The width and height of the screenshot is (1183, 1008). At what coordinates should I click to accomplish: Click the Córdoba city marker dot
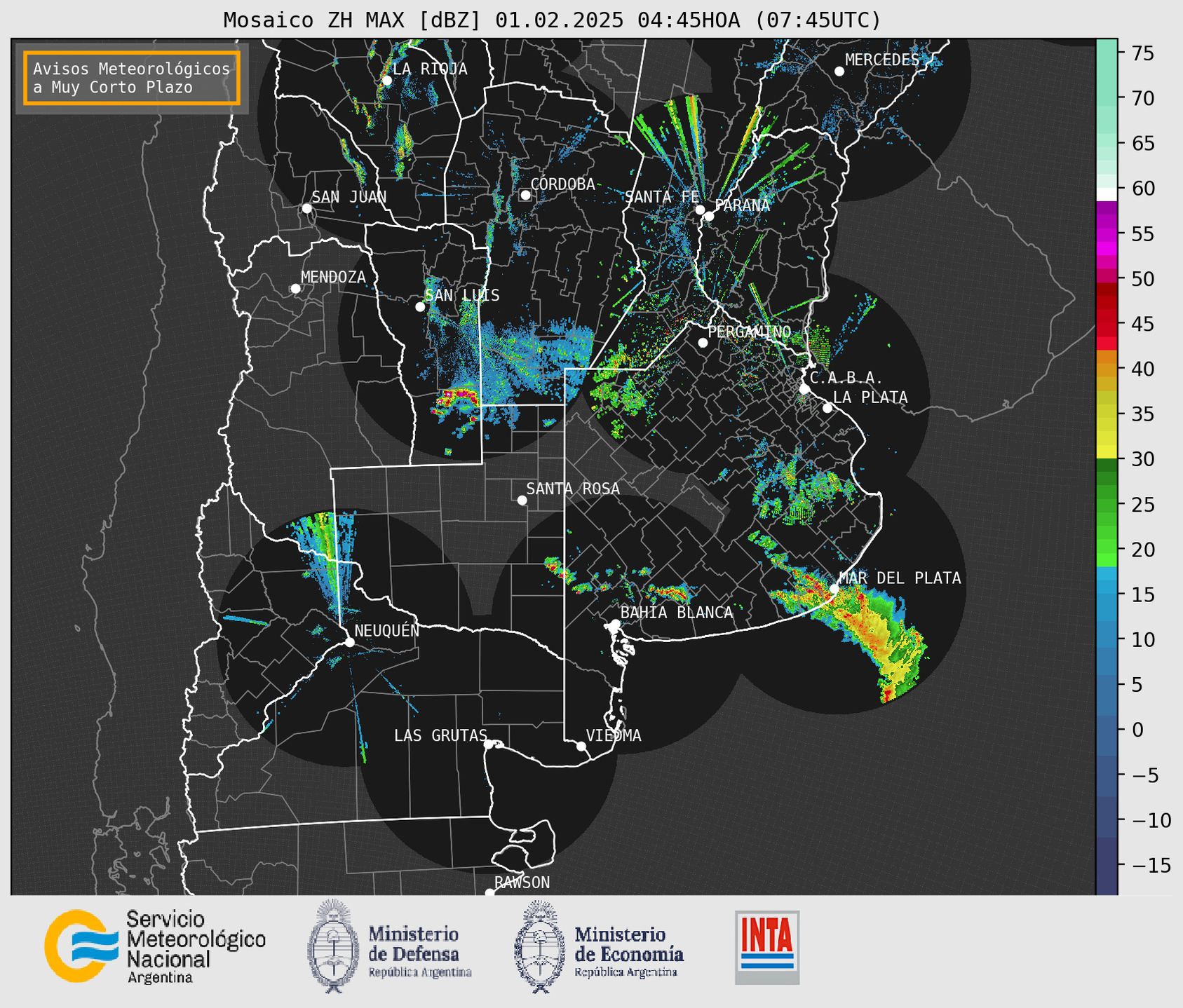point(525,195)
